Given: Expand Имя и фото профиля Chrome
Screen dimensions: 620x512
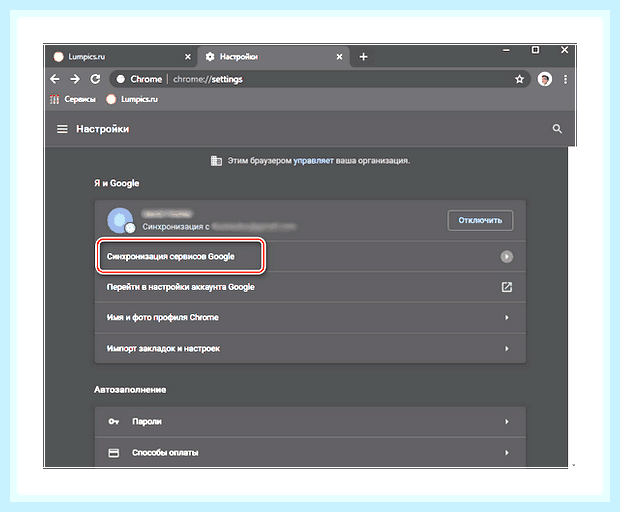Looking at the screenshot, I should click(310, 317).
